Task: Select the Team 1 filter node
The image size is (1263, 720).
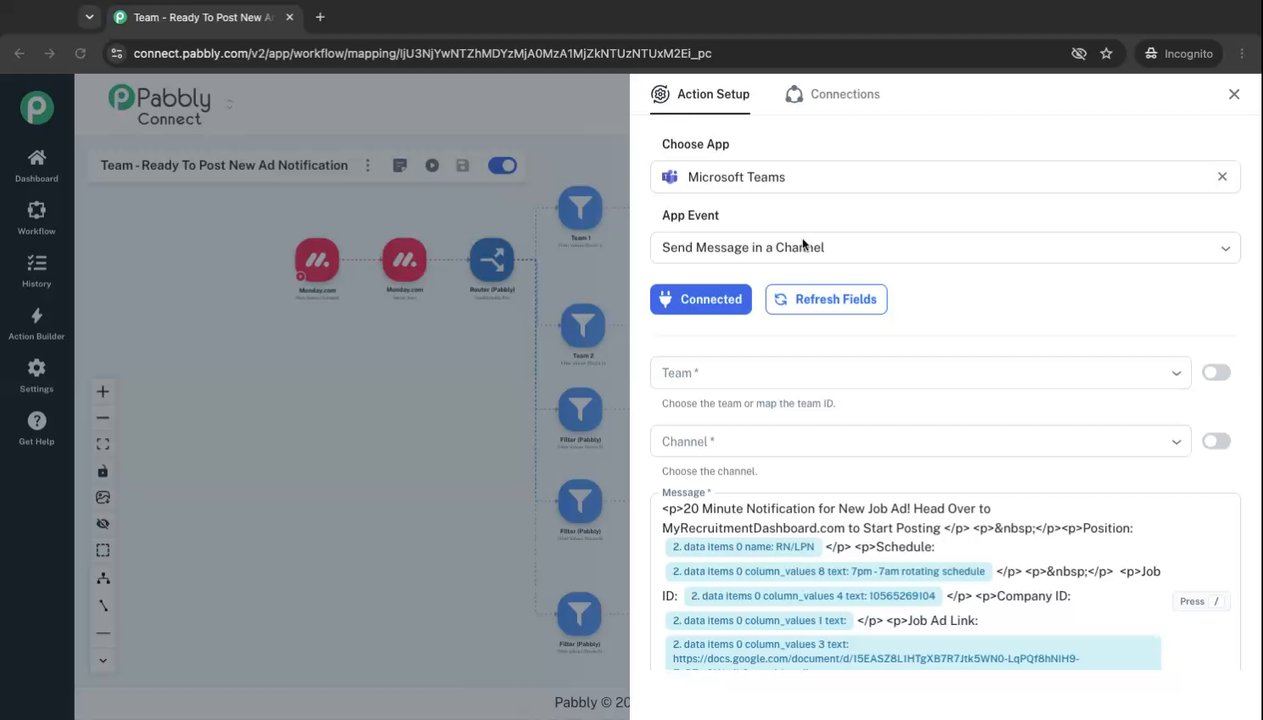Action: click(x=580, y=209)
